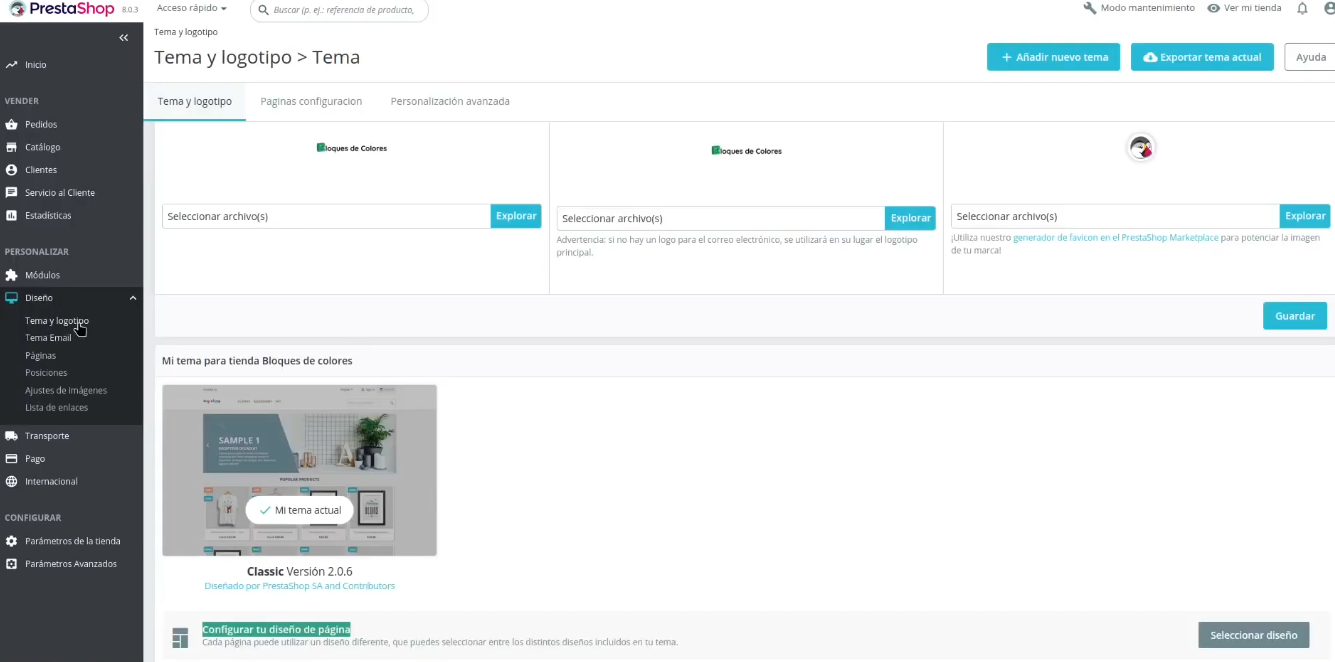Click favicon file selection field

tap(1115, 216)
